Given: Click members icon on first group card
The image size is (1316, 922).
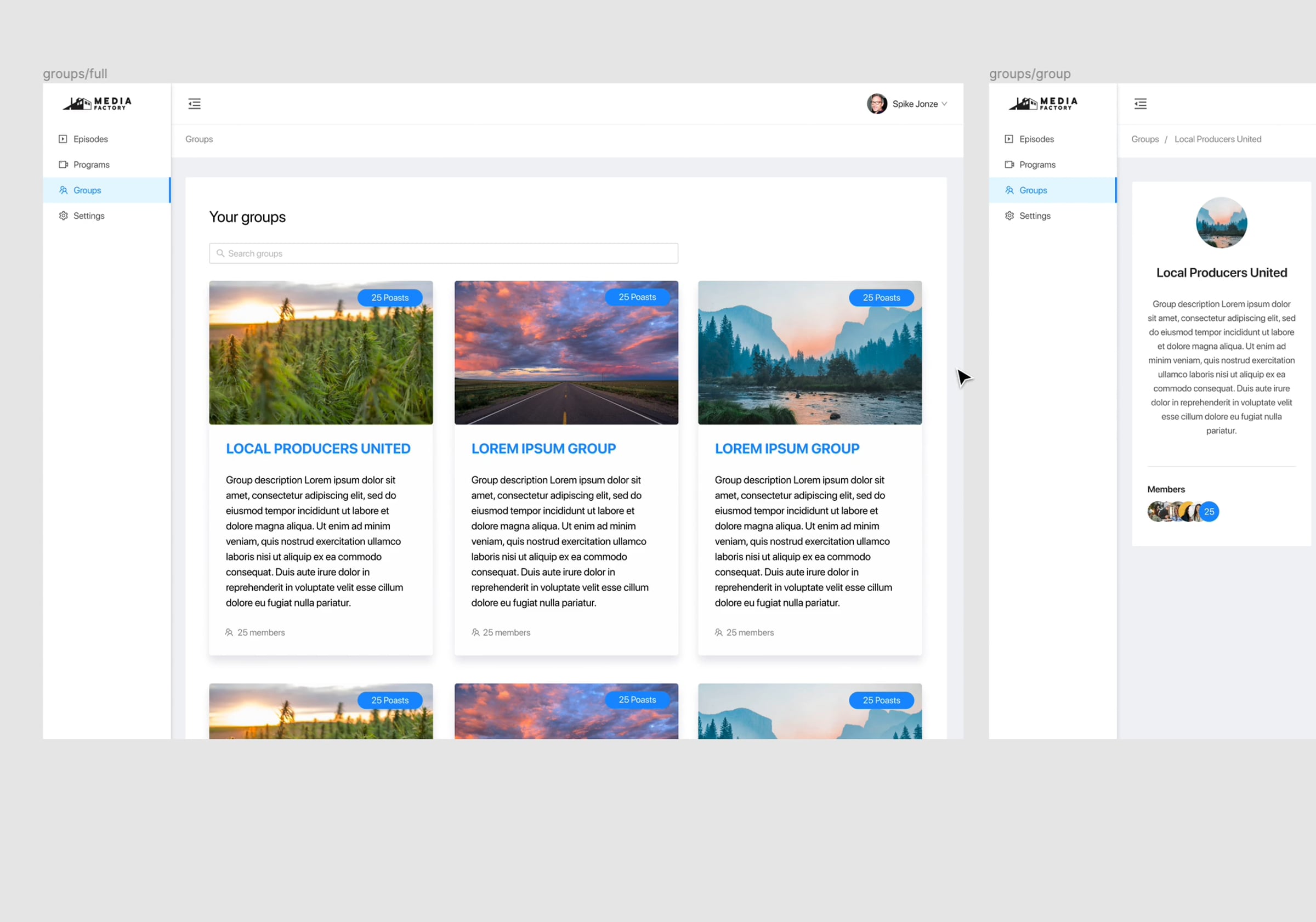Looking at the screenshot, I should click(229, 632).
